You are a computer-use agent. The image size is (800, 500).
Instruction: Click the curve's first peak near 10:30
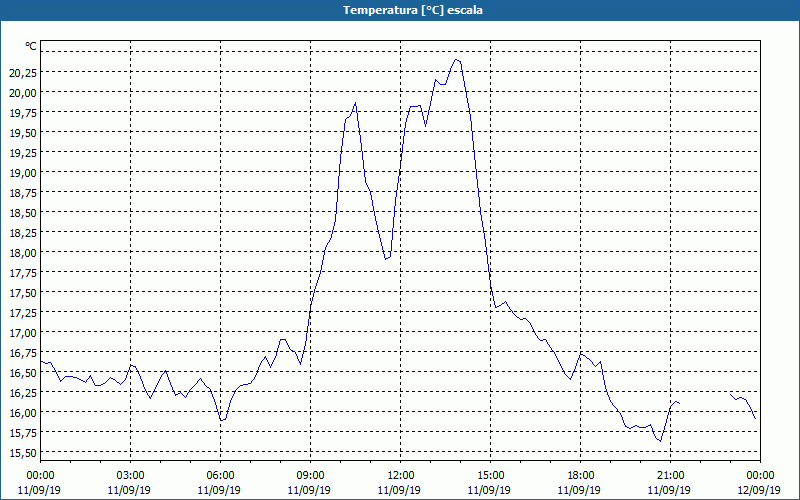pyautogui.click(x=355, y=104)
